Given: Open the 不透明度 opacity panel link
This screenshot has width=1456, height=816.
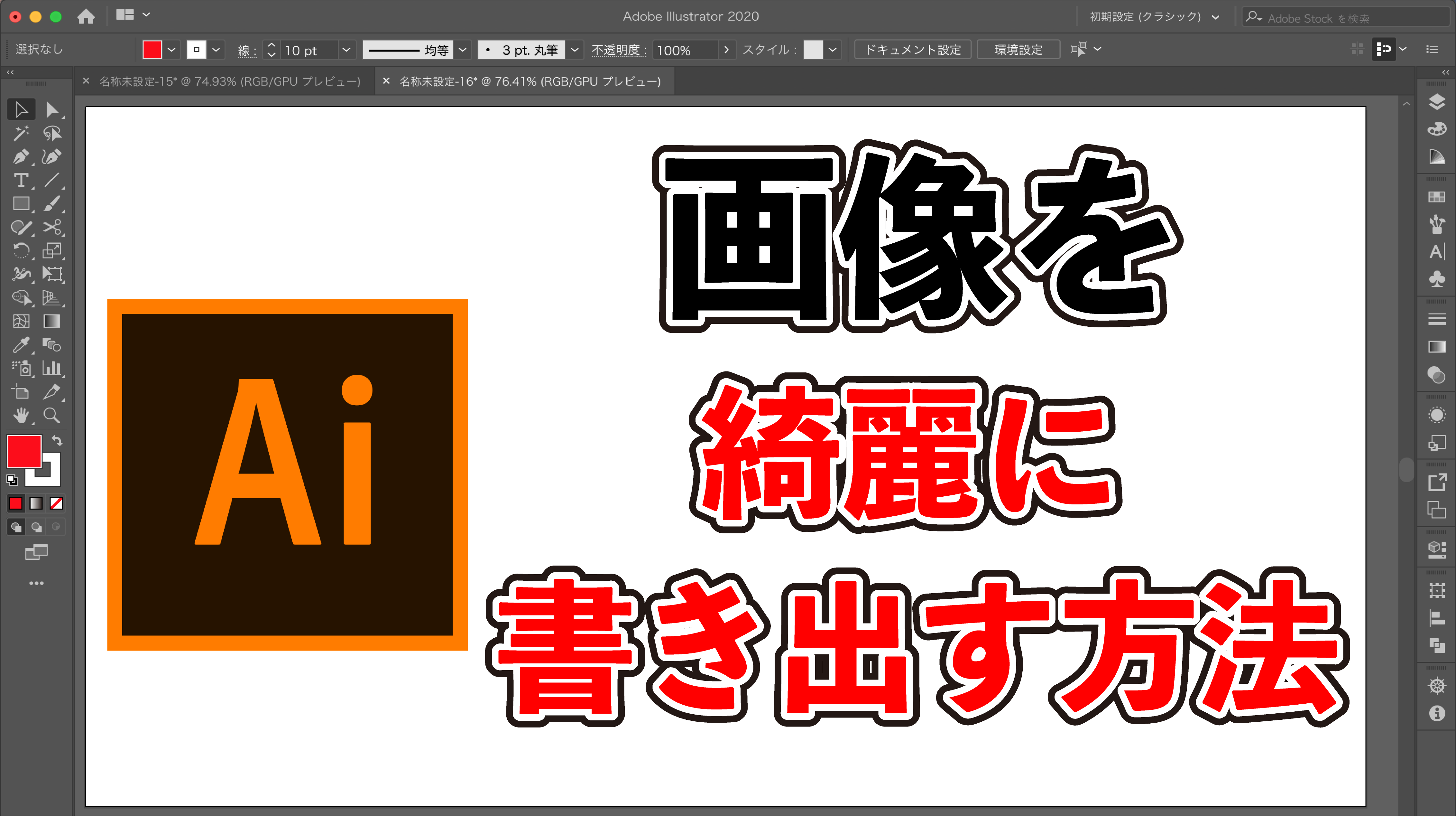Looking at the screenshot, I should pyautogui.click(x=618, y=50).
